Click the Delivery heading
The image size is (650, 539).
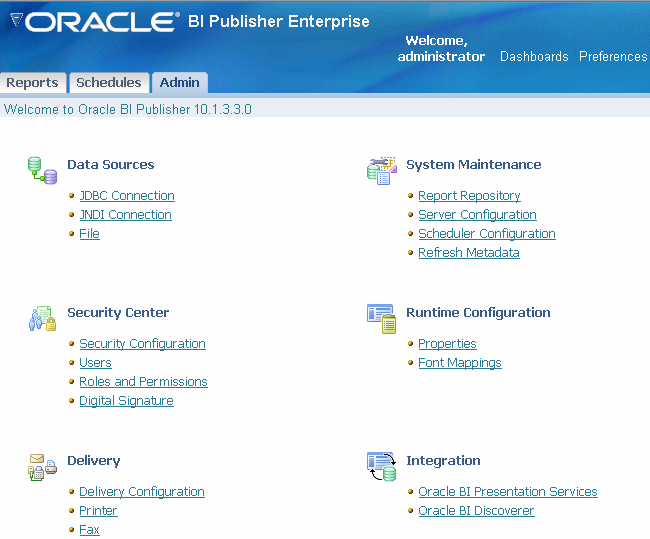(x=94, y=461)
